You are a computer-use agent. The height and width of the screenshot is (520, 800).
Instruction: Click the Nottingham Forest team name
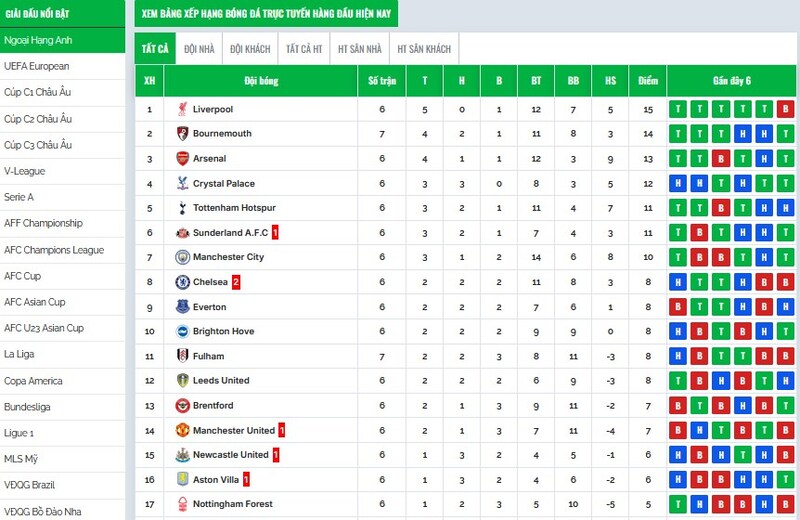point(233,505)
